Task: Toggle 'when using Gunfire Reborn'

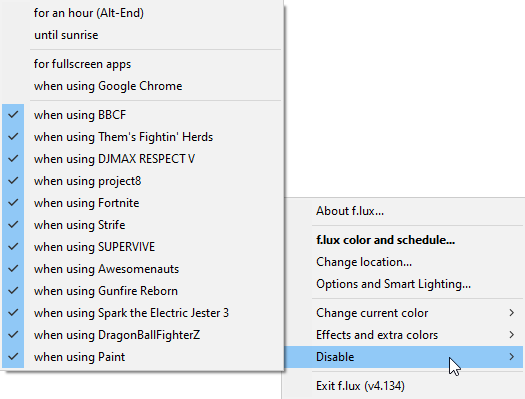Action: pyautogui.click(x=142, y=291)
